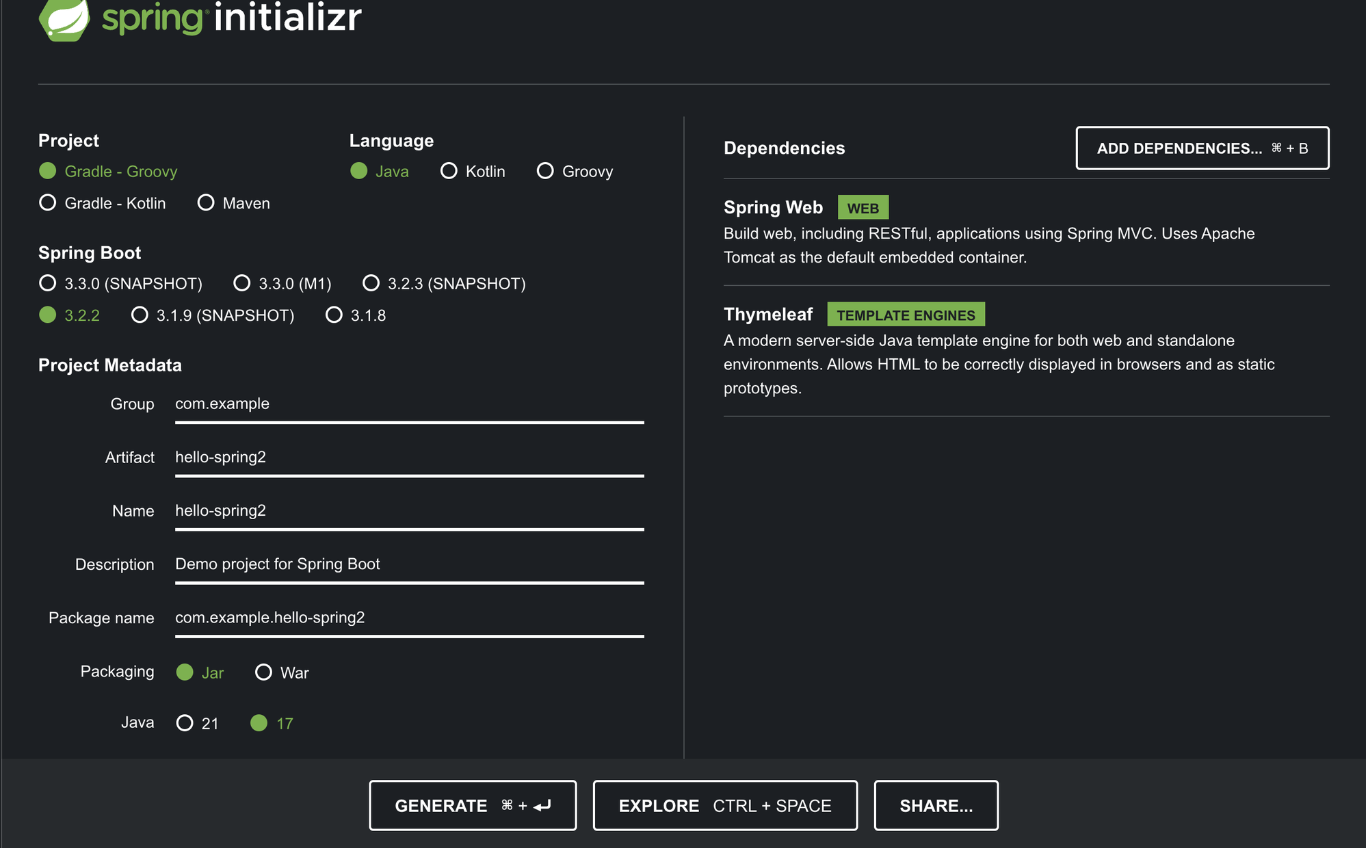Click the Spring Web description text

(x=989, y=245)
